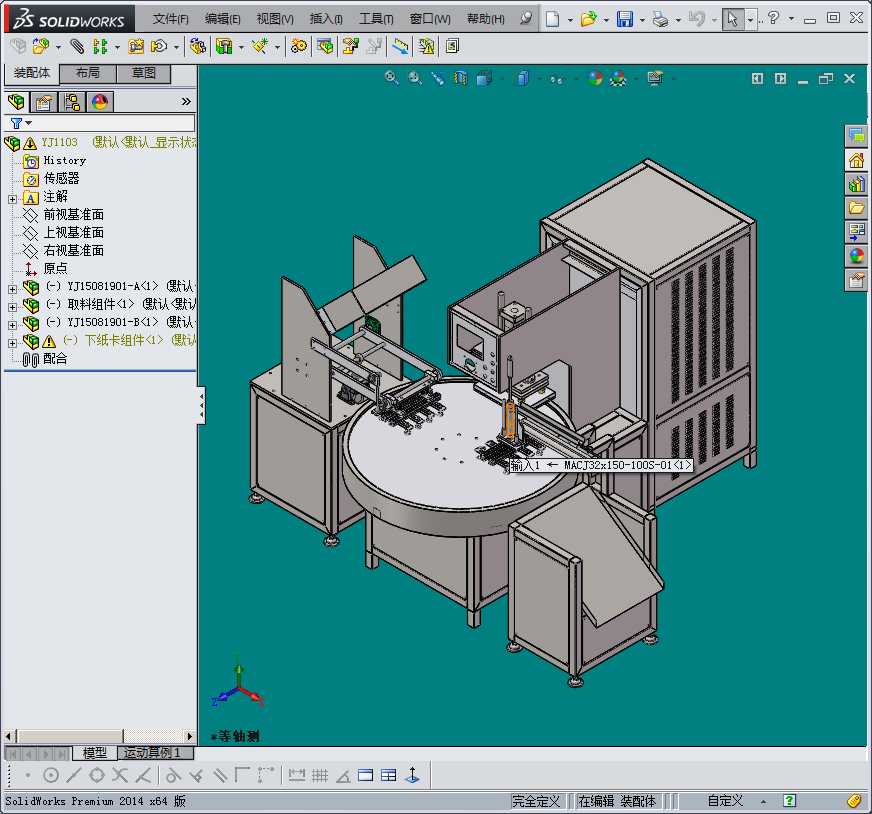Click the 自定义 status bar button

click(x=725, y=801)
